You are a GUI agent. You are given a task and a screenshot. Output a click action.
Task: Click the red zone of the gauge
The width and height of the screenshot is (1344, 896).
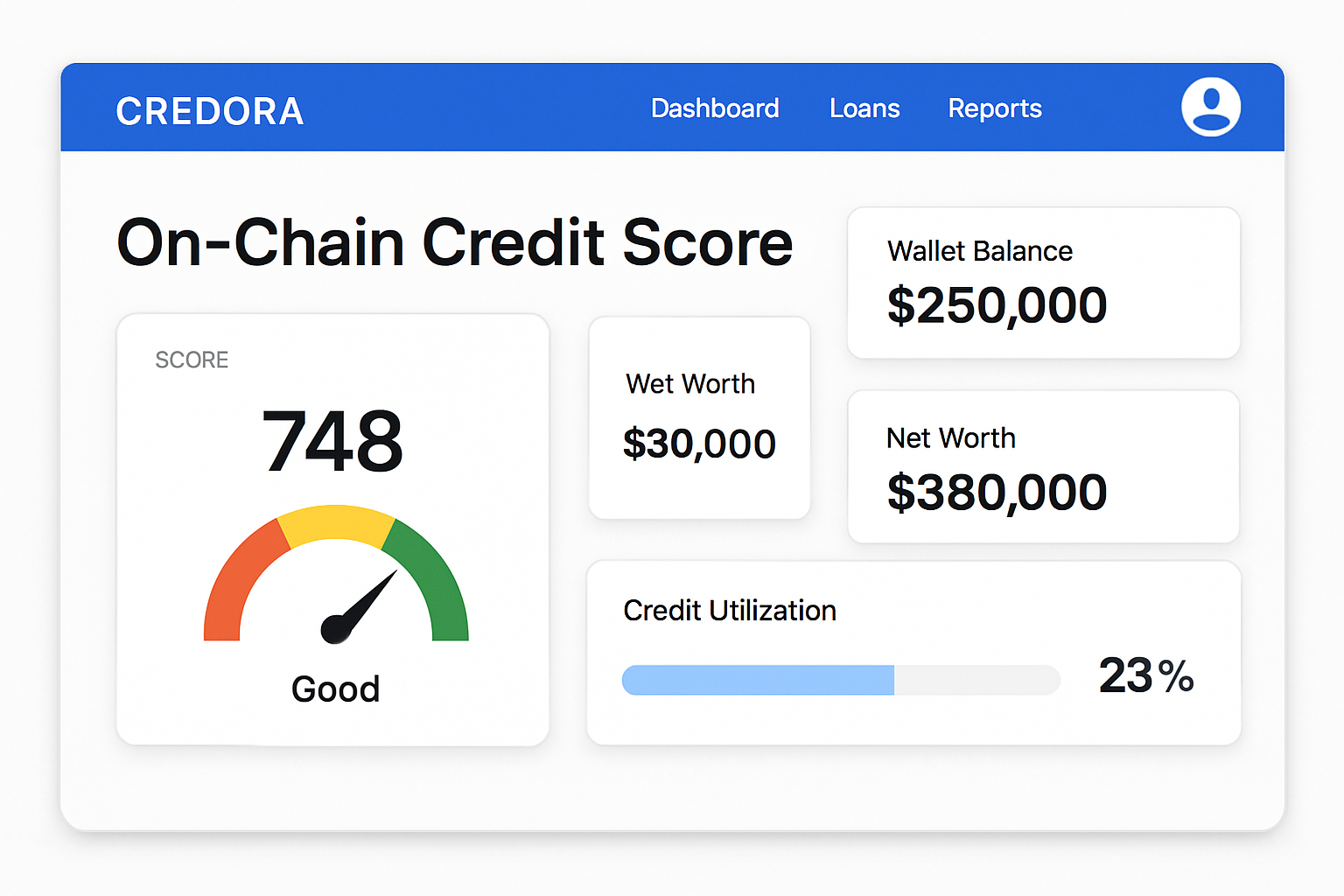tap(232, 577)
